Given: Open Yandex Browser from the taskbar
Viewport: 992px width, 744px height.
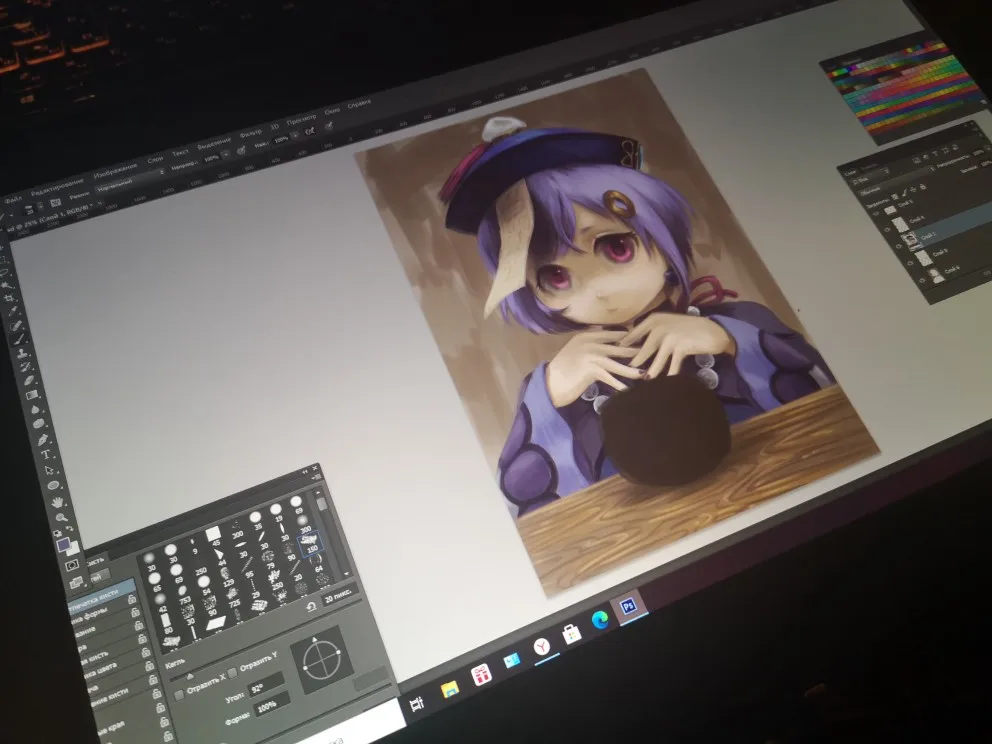Looking at the screenshot, I should point(542,647).
